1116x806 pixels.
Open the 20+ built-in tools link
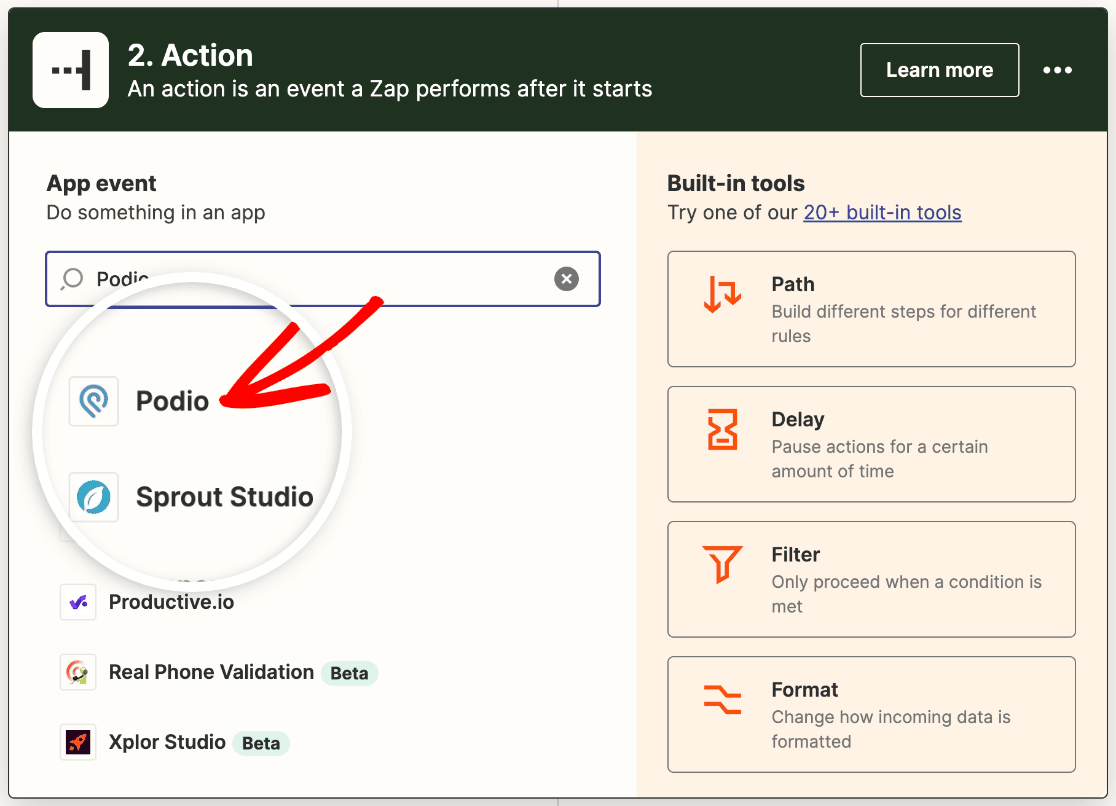[882, 212]
